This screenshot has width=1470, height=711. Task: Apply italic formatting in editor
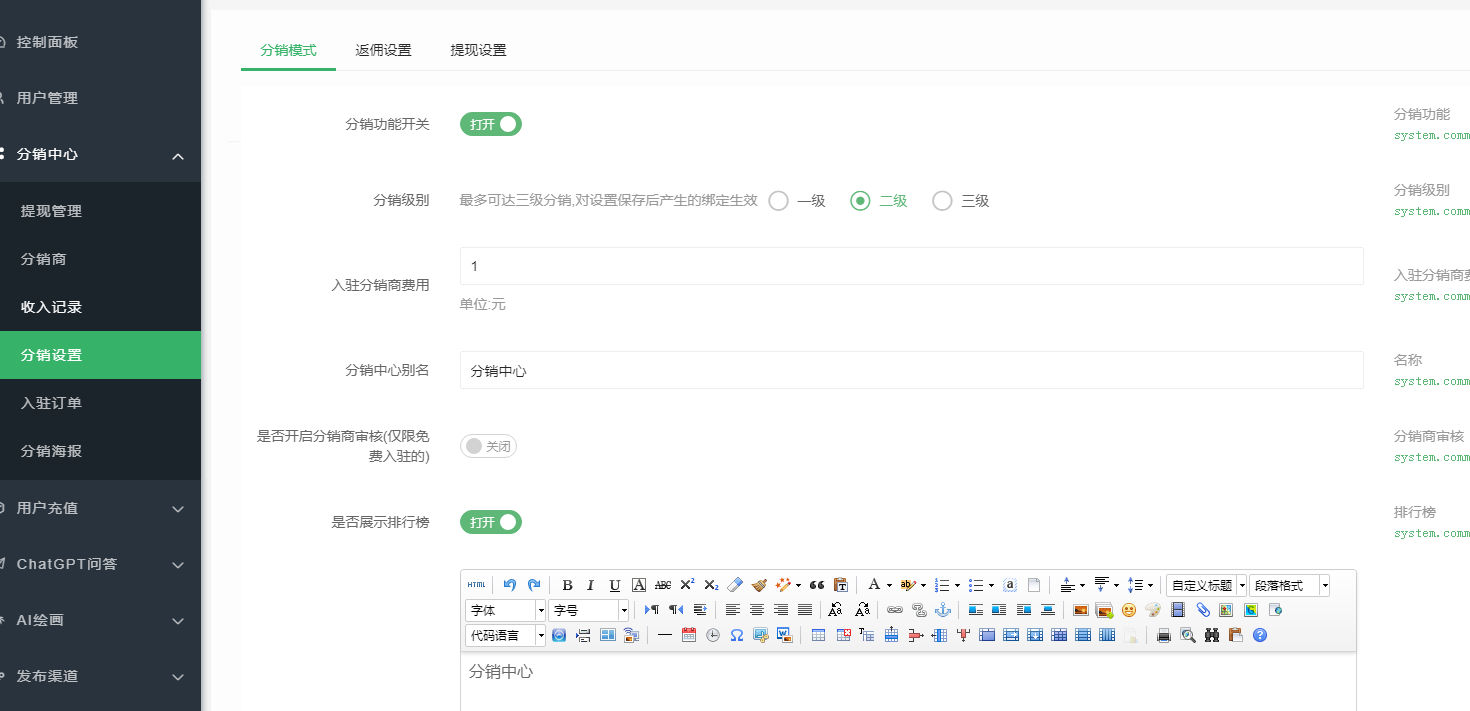pos(590,585)
